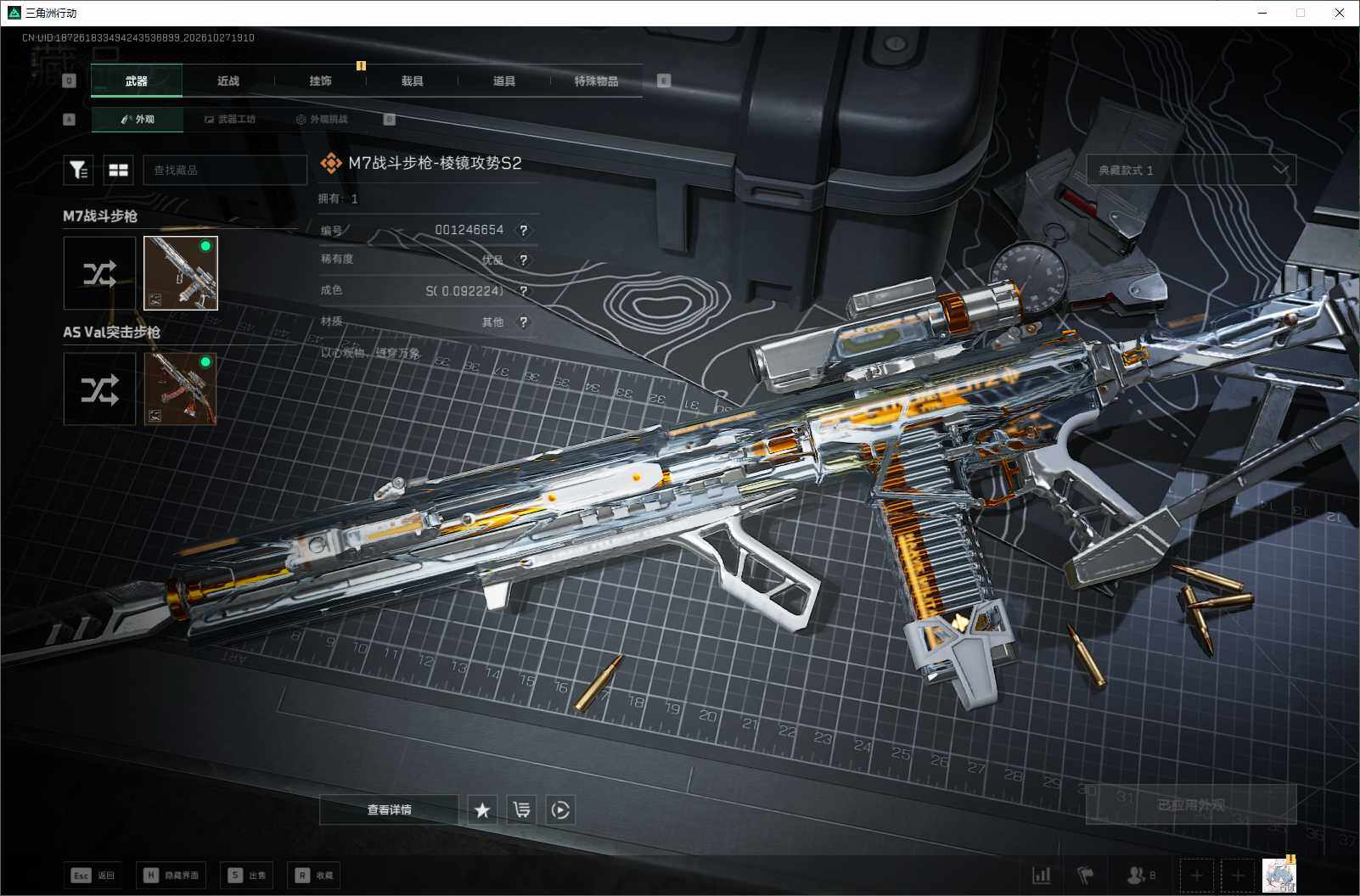Viewport: 1360px width, 896px height.
Task: Add teammate in first plus slot
Action: [x=1197, y=875]
